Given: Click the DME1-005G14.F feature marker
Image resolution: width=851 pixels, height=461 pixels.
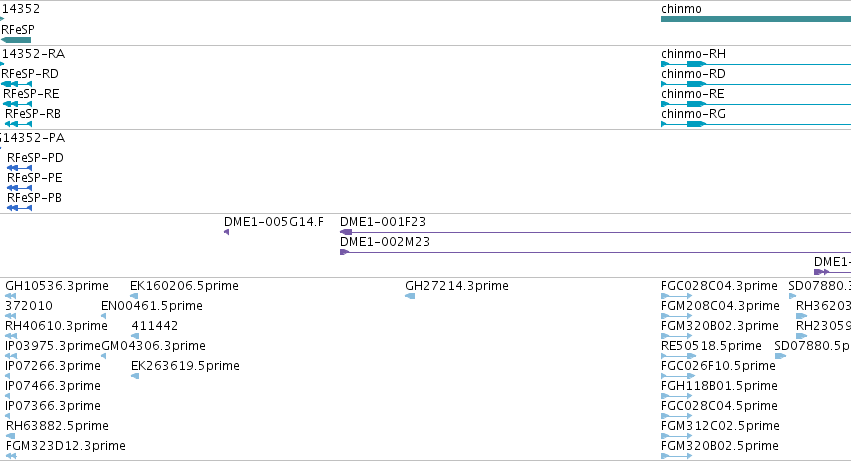Looking at the screenshot, I should pyautogui.click(x=227, y=232).
